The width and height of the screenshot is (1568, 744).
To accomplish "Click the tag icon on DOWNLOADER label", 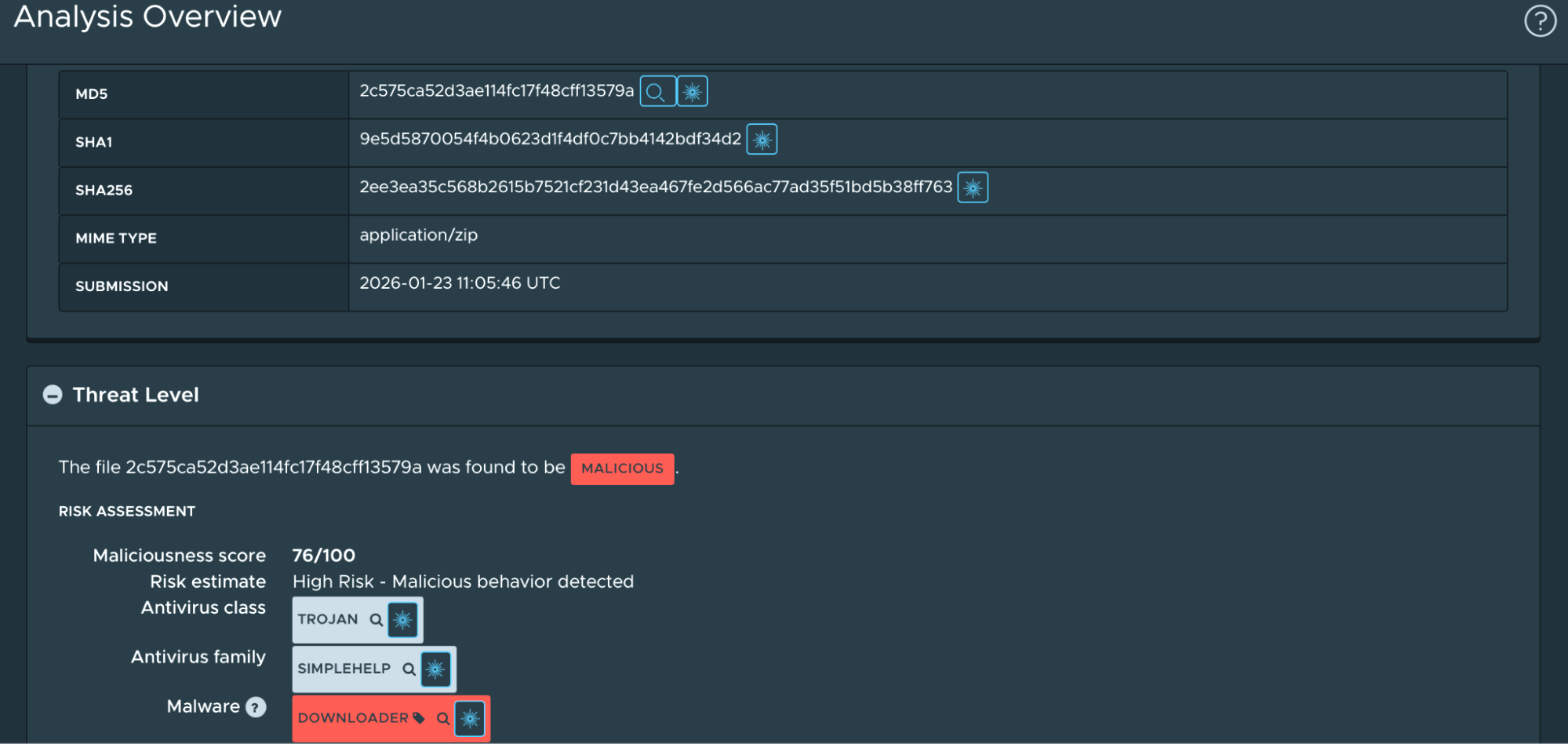I will pyautogui.click(x=419, y=718).
